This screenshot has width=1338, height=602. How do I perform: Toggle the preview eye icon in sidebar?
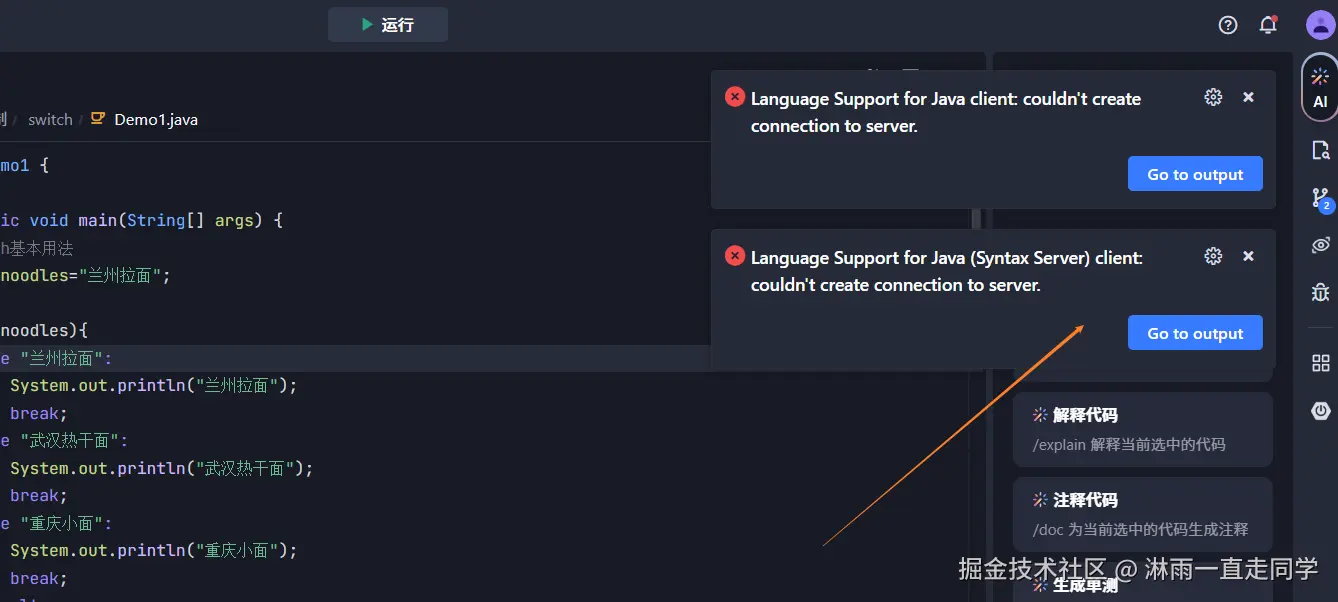tap(1321, 245)
